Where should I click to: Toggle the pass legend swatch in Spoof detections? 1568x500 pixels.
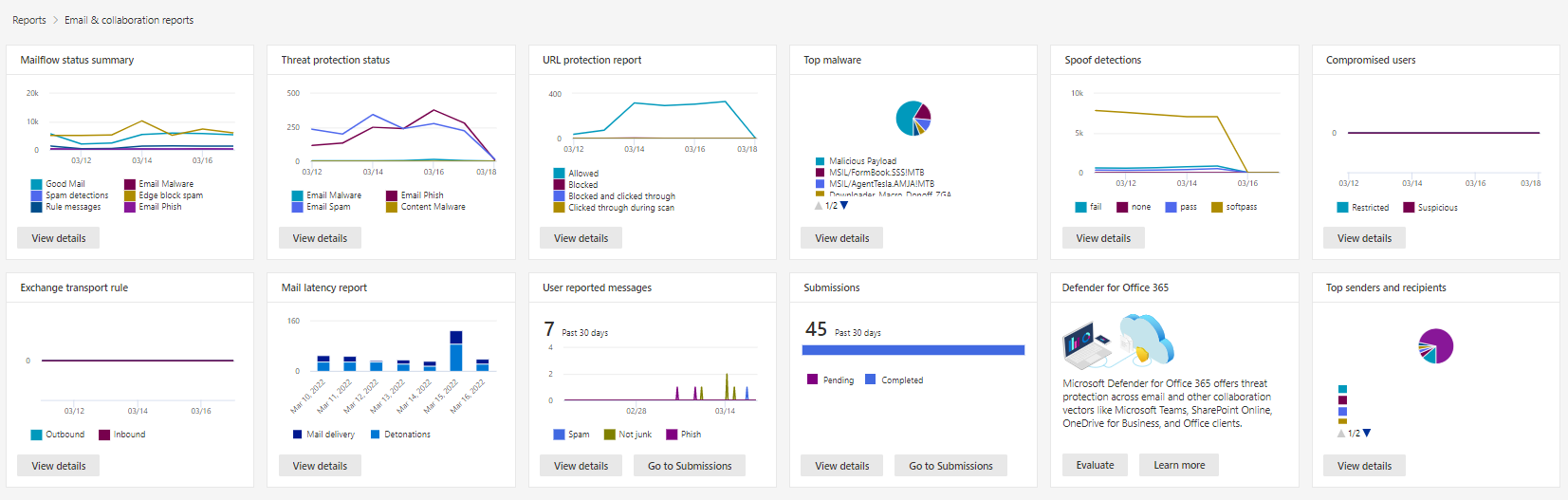1171,207
